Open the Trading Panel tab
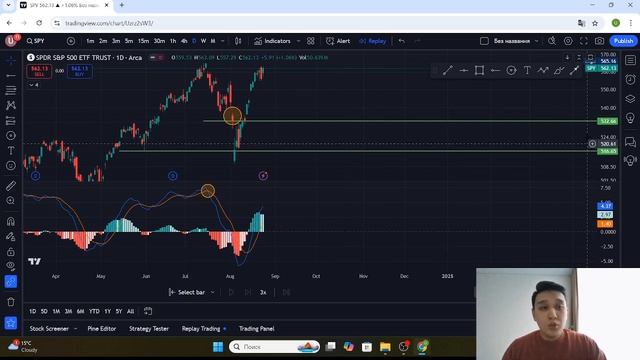The height and width of the screenshot is (360, 640). coord(257,329)
